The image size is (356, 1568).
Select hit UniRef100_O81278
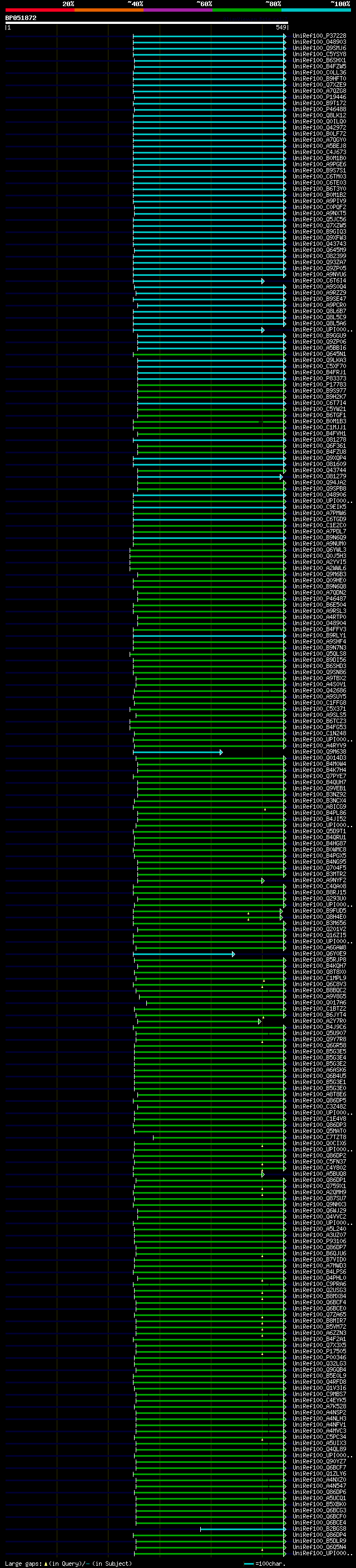(319, 440)
